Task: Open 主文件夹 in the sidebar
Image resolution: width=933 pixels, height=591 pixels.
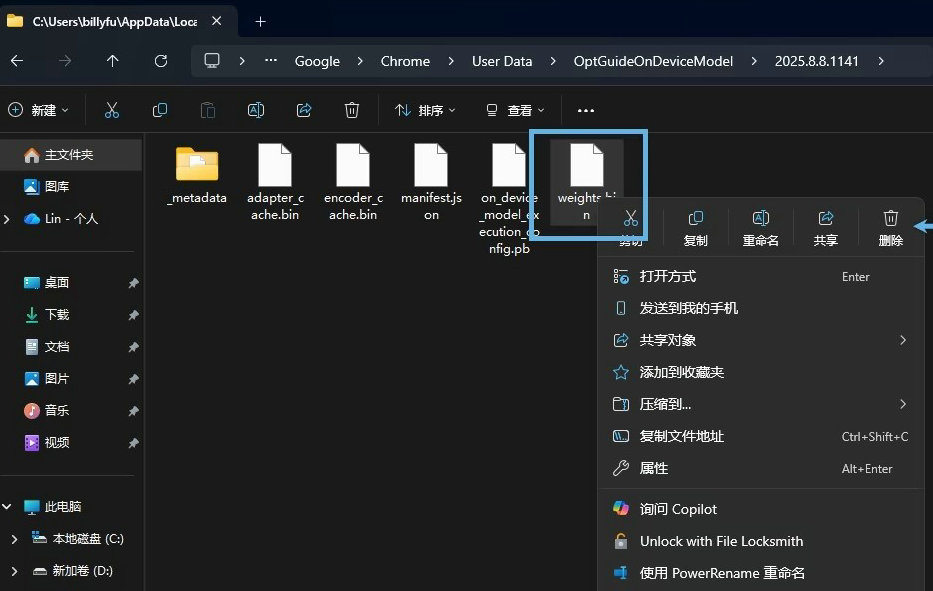Action: (71, 155)
